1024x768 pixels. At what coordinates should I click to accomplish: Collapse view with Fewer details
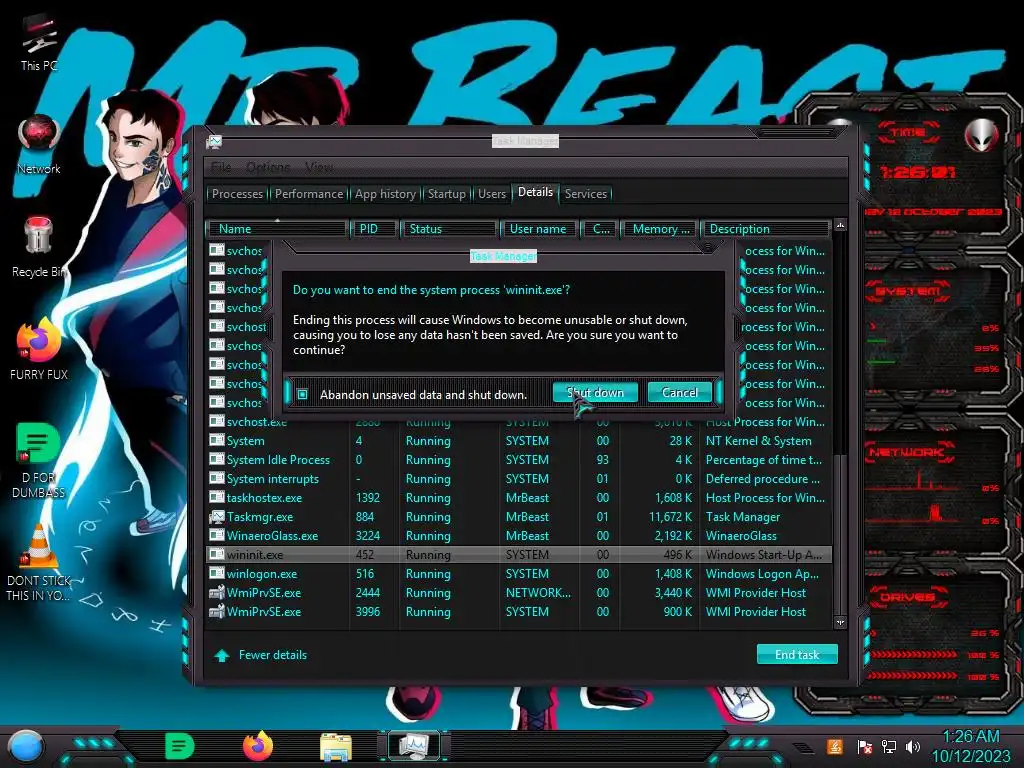(x=261, y=655)
